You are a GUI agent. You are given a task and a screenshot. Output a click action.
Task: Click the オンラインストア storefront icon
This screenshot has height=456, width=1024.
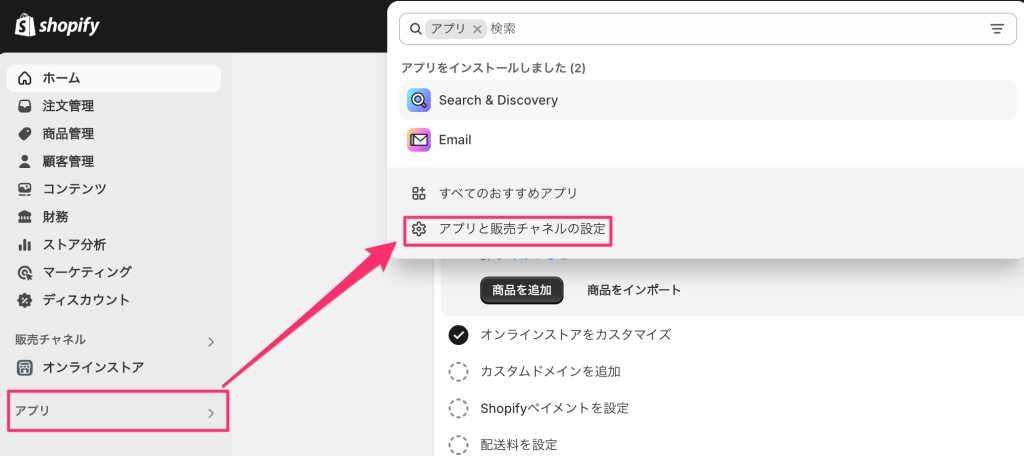tap(25, 368)
